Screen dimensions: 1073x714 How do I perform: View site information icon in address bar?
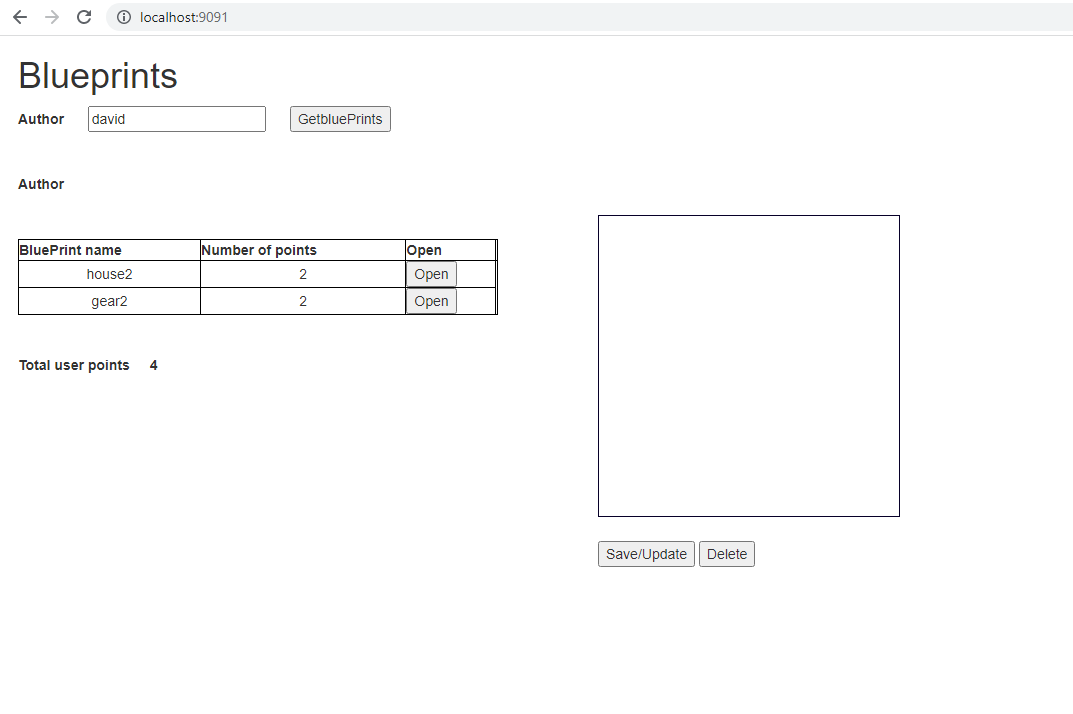click(124, 17)
